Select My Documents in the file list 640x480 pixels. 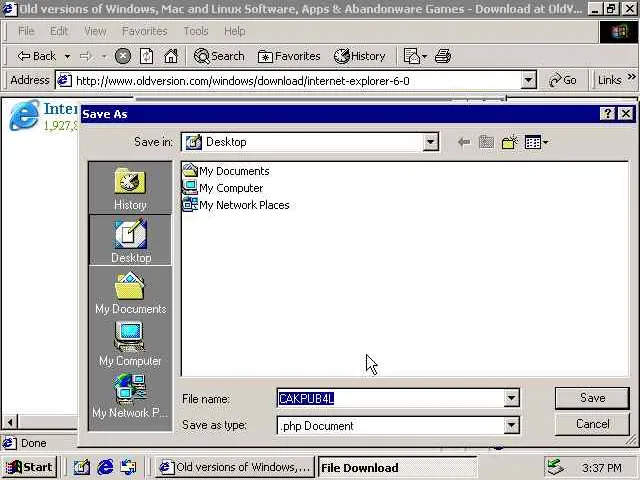point(226,171)
